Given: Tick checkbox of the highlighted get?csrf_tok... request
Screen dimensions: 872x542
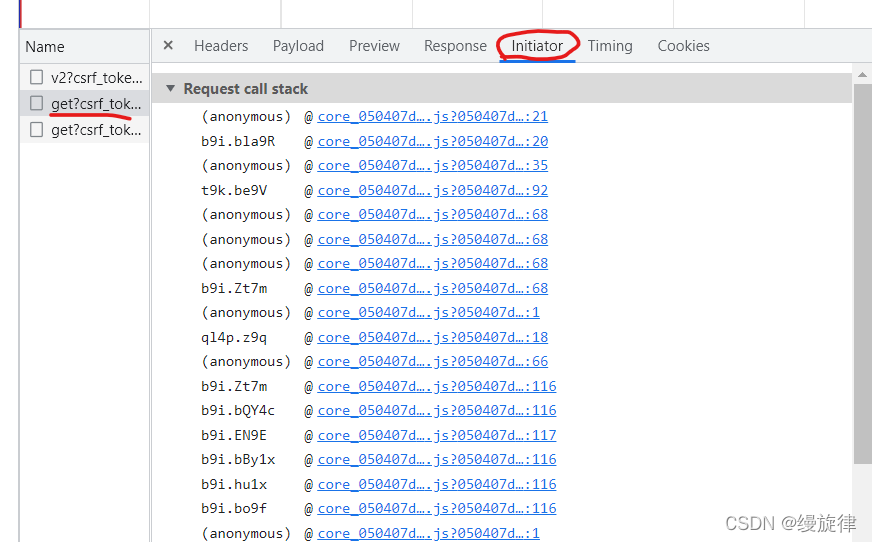Looking at the screenshot, I should pyautogui.click(x=37, y=103).
